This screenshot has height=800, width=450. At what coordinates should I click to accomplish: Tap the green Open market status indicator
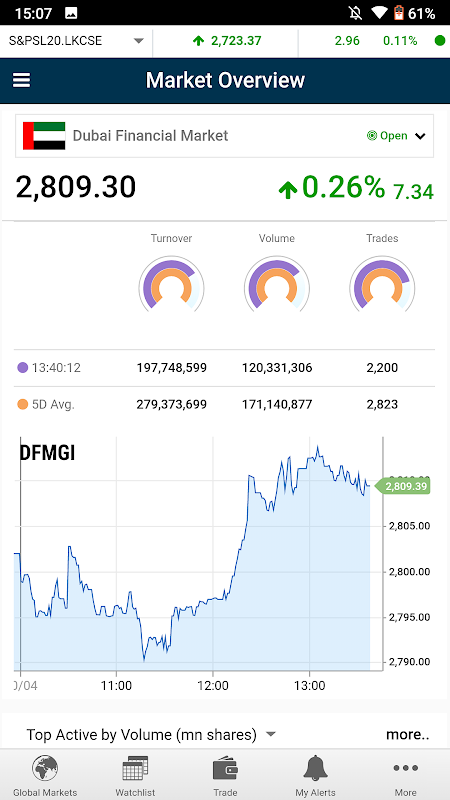(x=387, y=136)
